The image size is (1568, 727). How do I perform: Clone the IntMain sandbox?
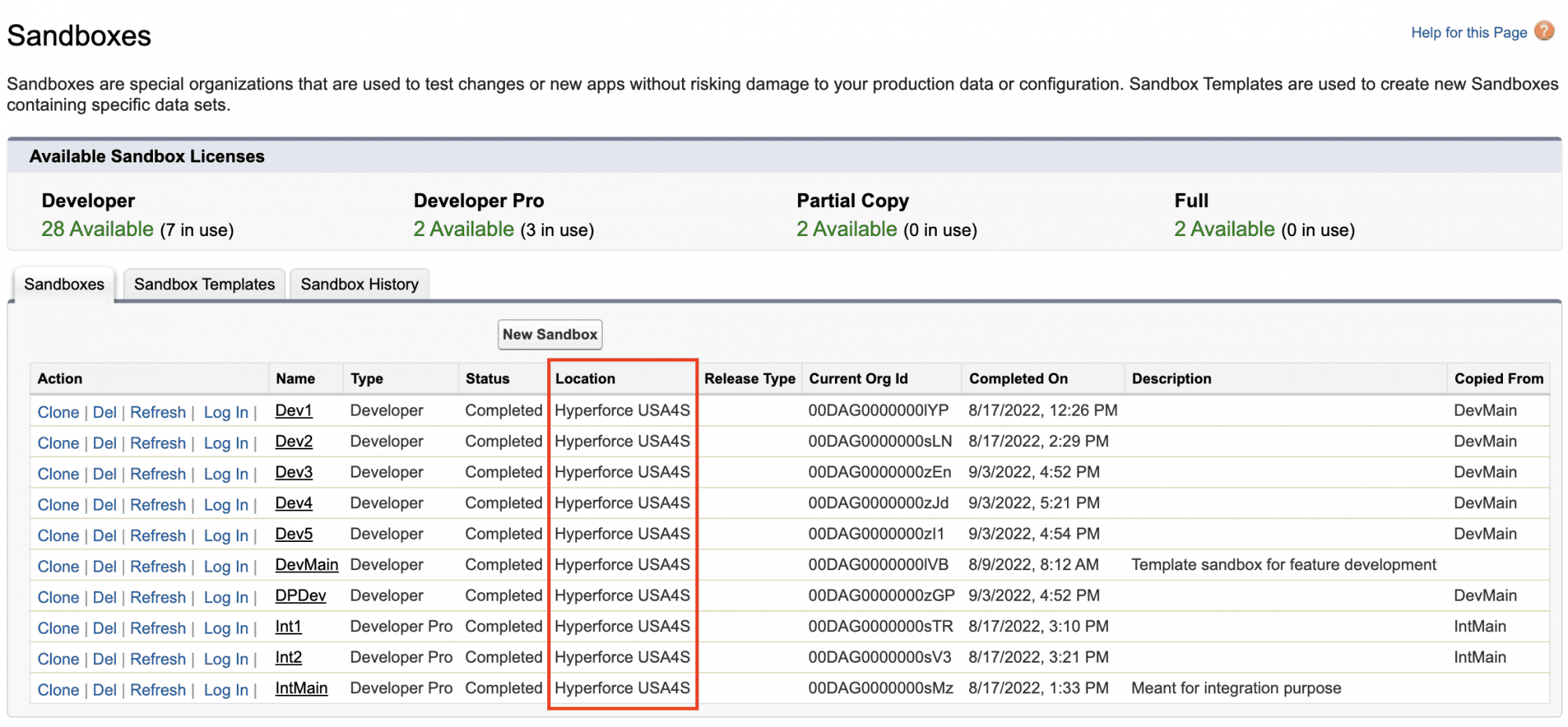pyautogui.click(x=58, y=690)
